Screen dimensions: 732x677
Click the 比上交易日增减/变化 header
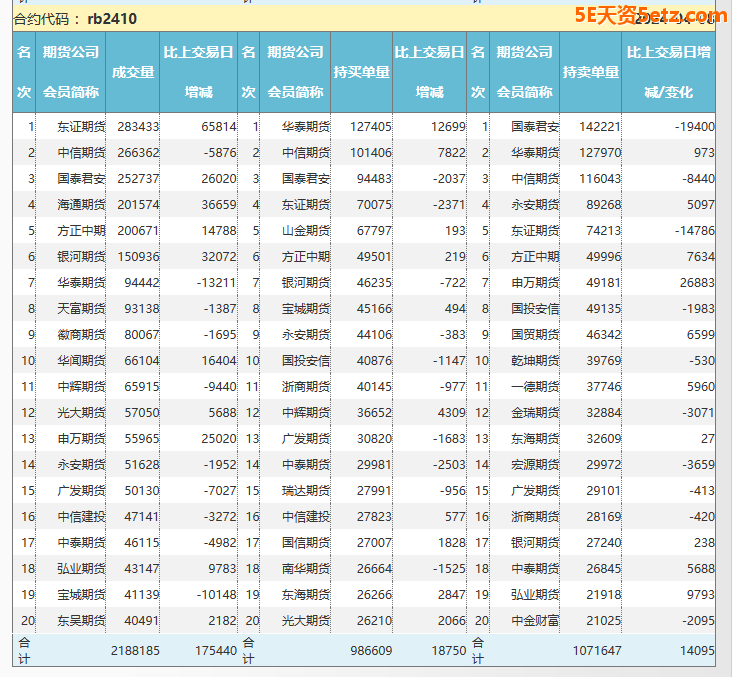tap(670, 72)
